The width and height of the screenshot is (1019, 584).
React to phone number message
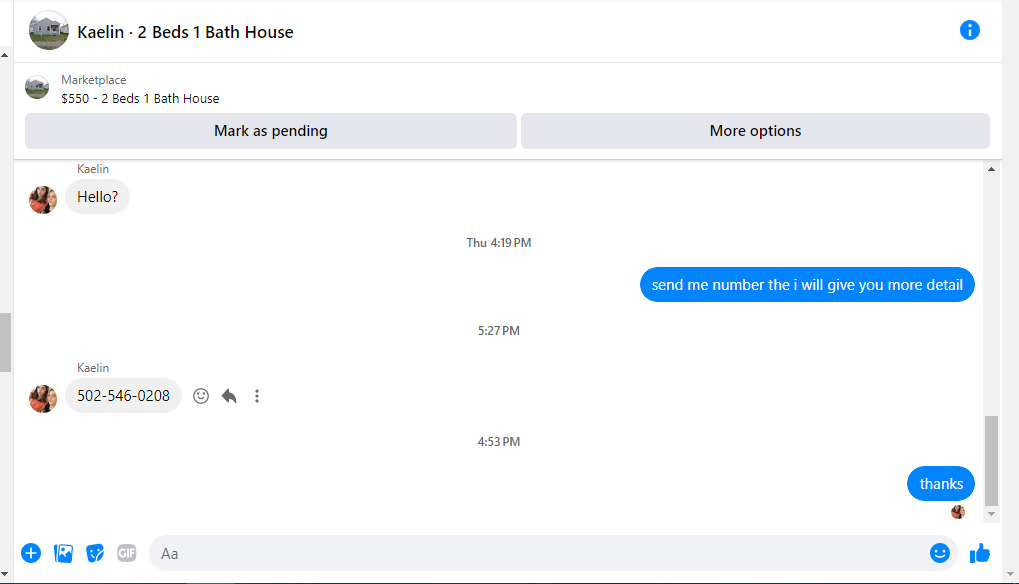click(x=201, y=396)
